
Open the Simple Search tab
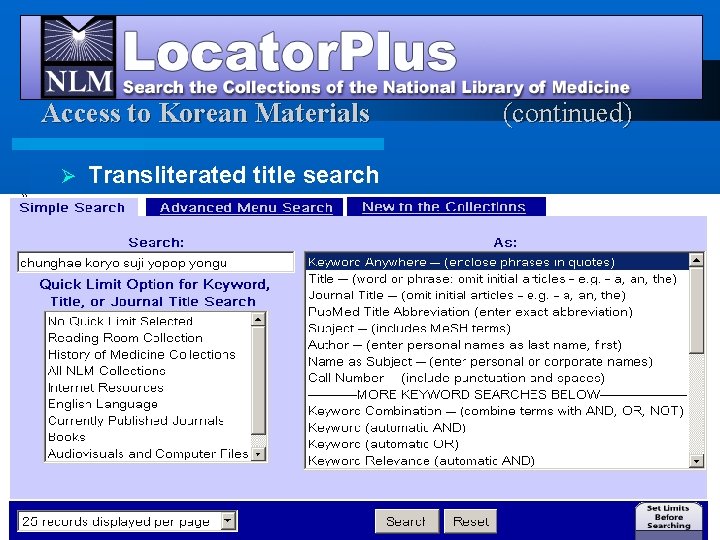(x=72, y=208)
